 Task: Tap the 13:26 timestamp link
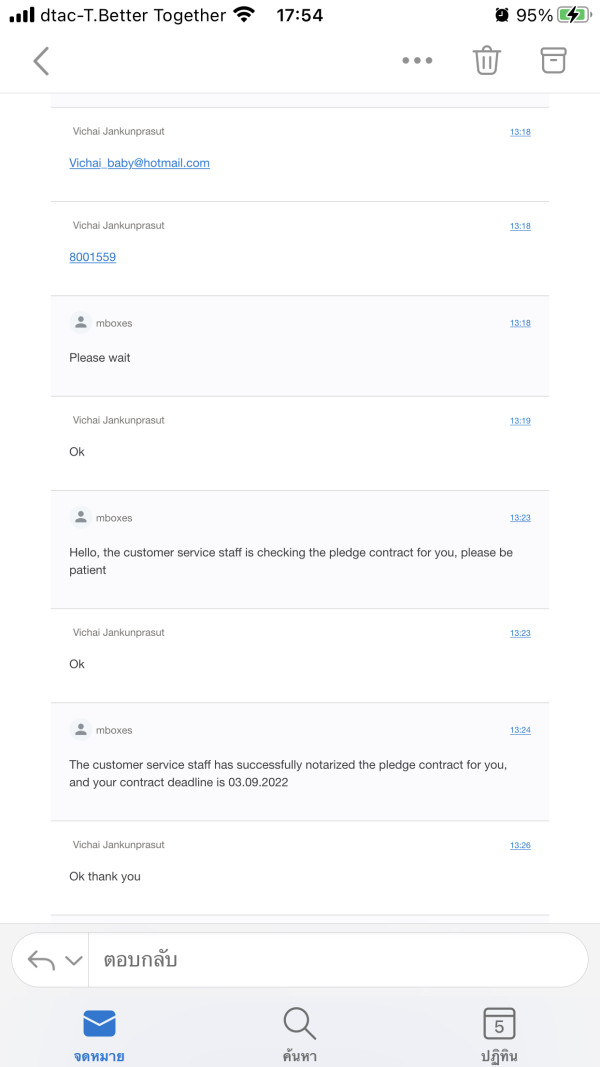click(520, 846)
